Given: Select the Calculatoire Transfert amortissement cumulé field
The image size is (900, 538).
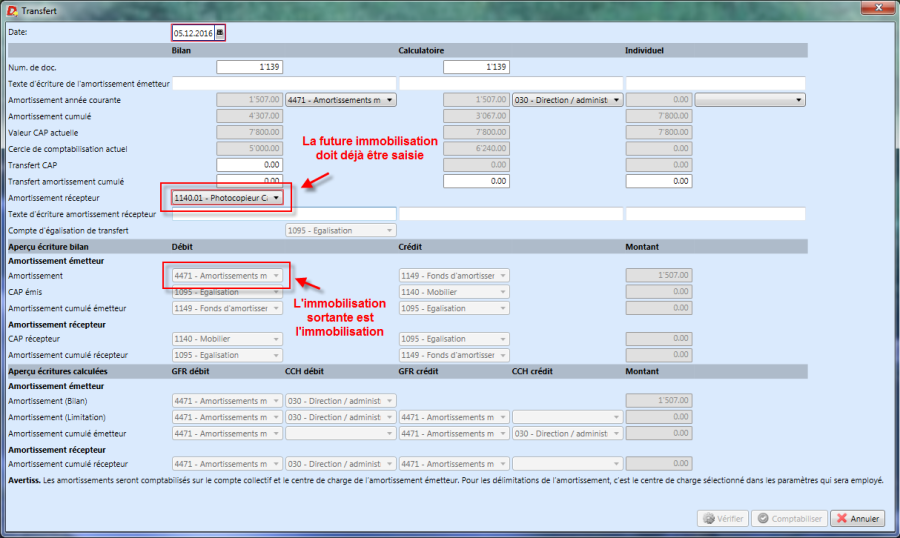Looking at the screenshot, I should pyautogui.click(x=476, y=181).
